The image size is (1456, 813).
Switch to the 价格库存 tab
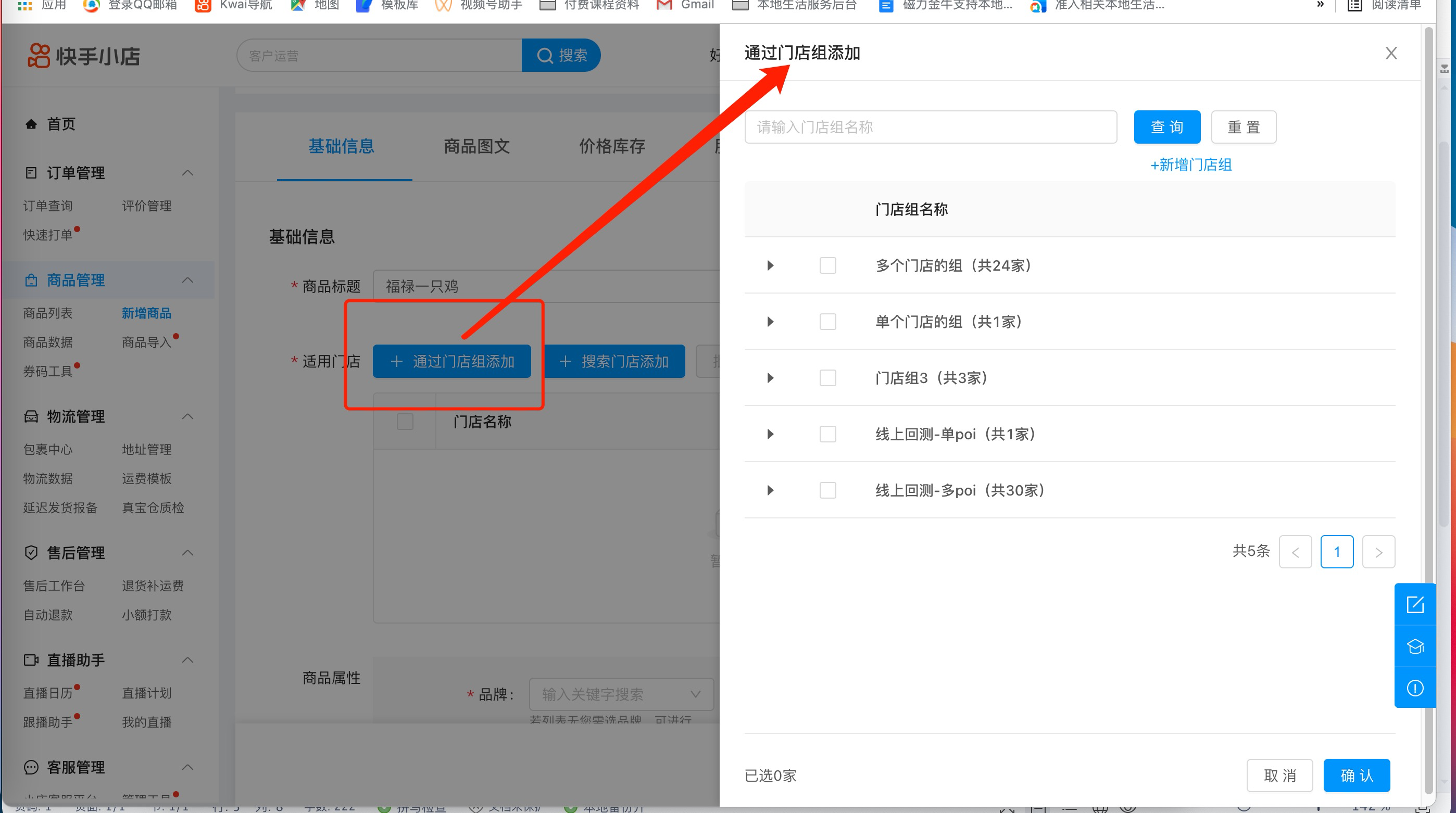click(612, 146)
